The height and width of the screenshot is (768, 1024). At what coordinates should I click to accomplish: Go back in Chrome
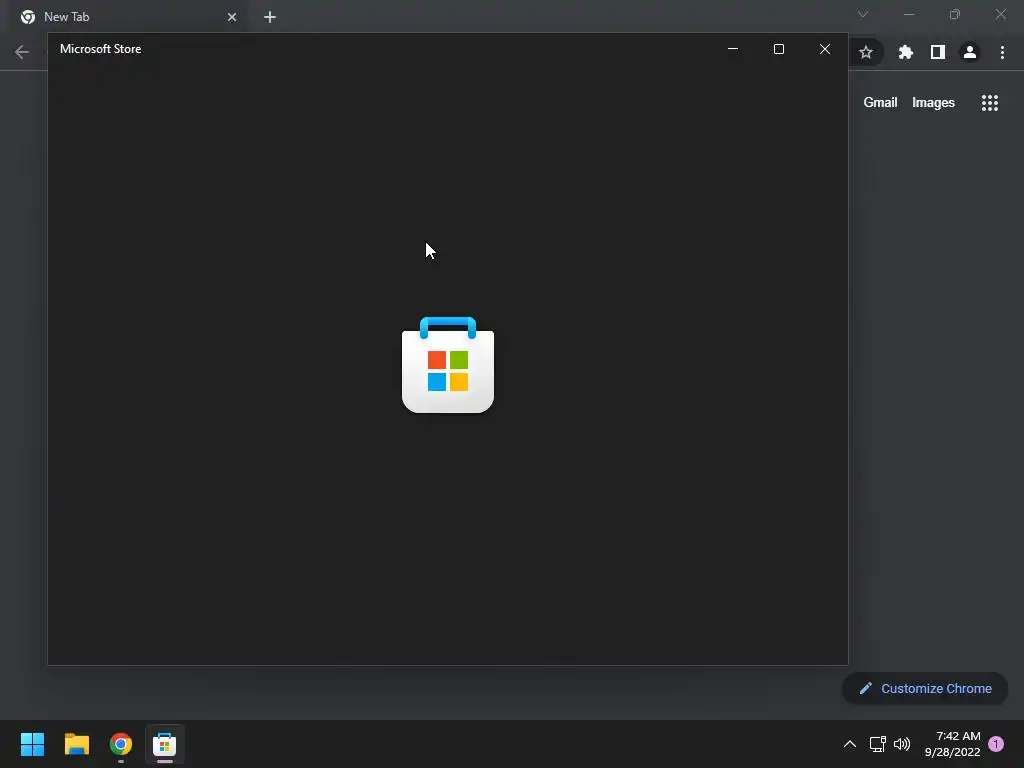click(x=22, y=52)
